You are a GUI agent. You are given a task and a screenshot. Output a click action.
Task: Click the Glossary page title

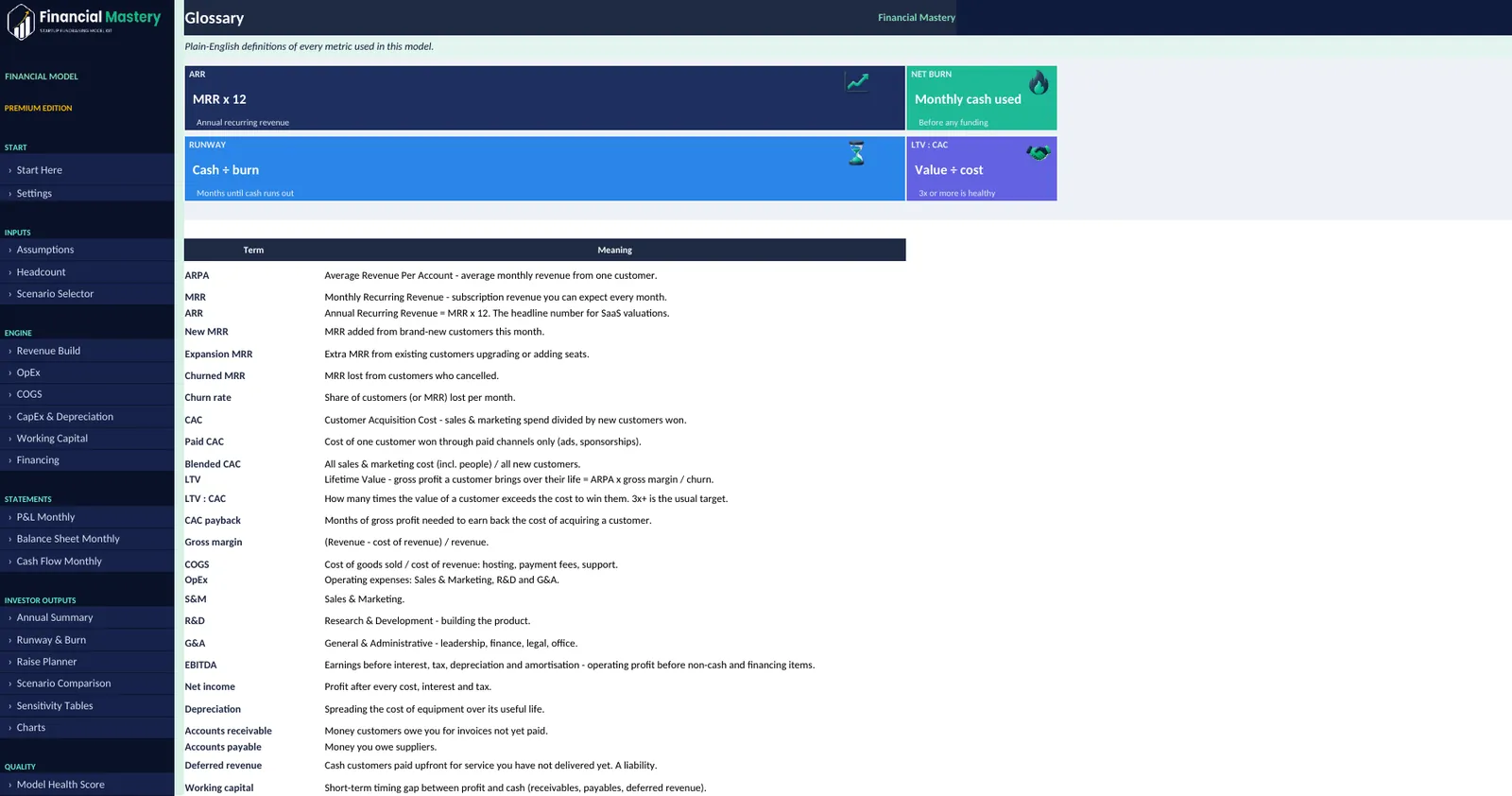[215, 18]
